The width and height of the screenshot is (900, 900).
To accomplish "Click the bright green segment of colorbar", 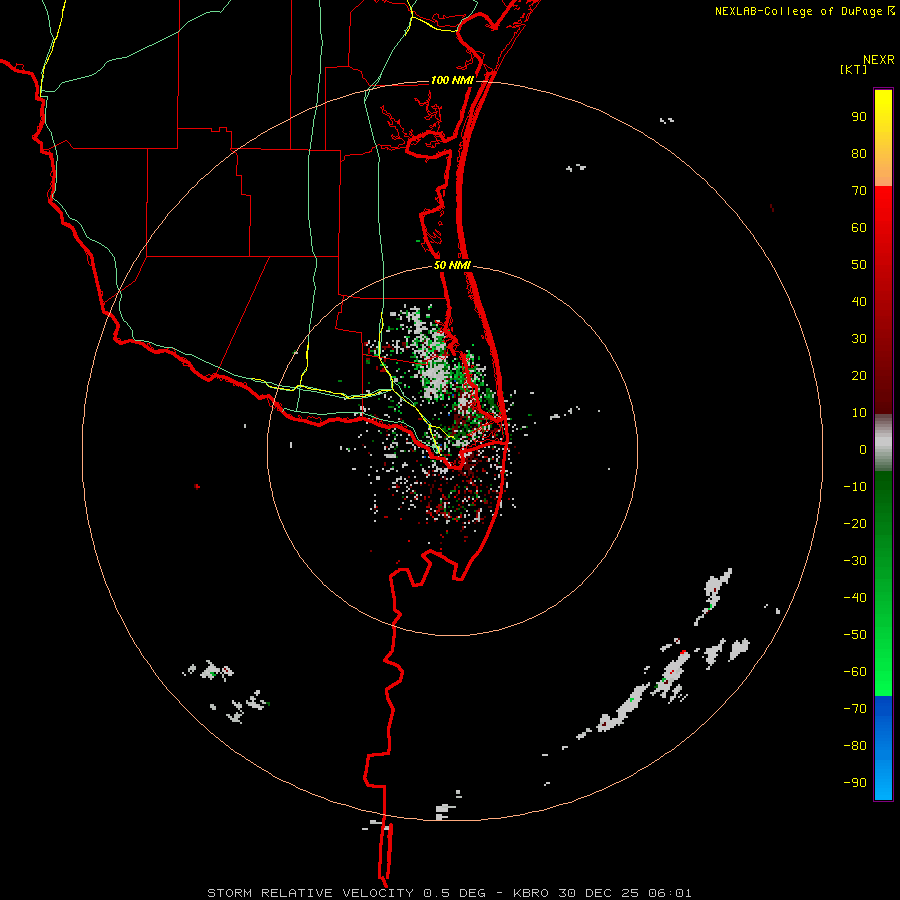I will [x=883, y=660].
